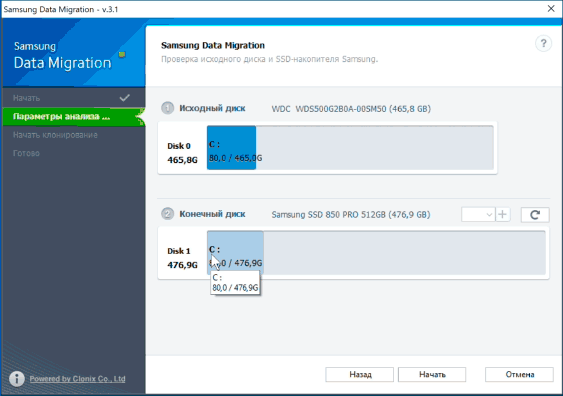Click the Disk 1 476,9G label

point(182,258)
